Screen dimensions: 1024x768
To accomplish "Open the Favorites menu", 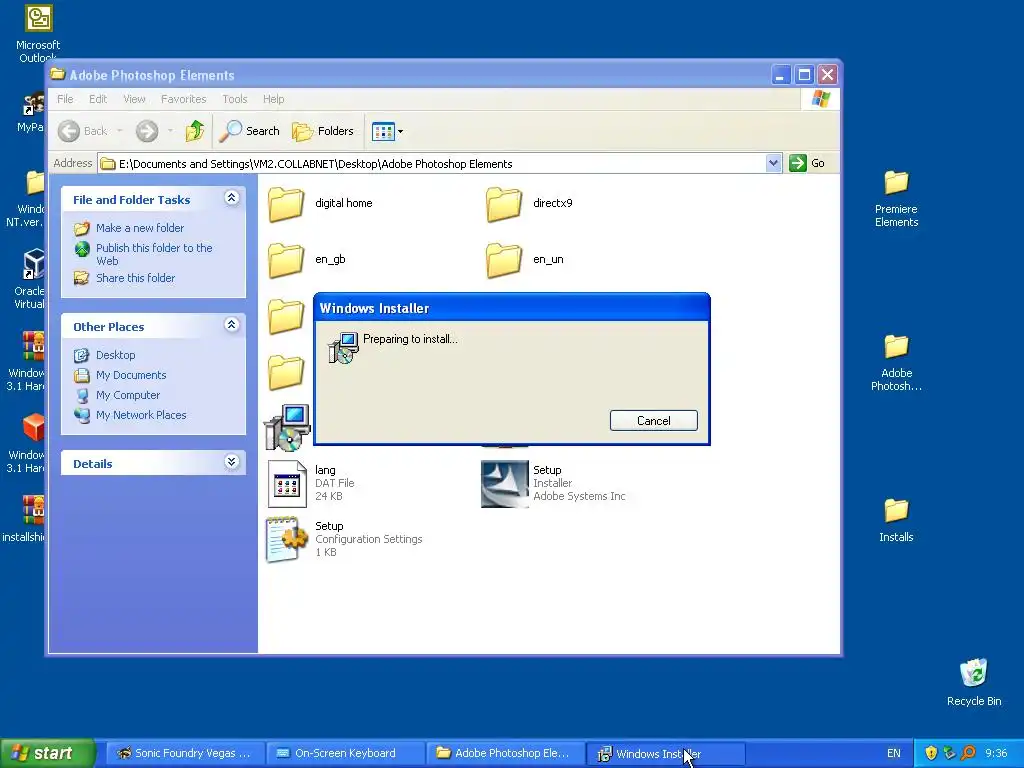I will click(184, 99).
